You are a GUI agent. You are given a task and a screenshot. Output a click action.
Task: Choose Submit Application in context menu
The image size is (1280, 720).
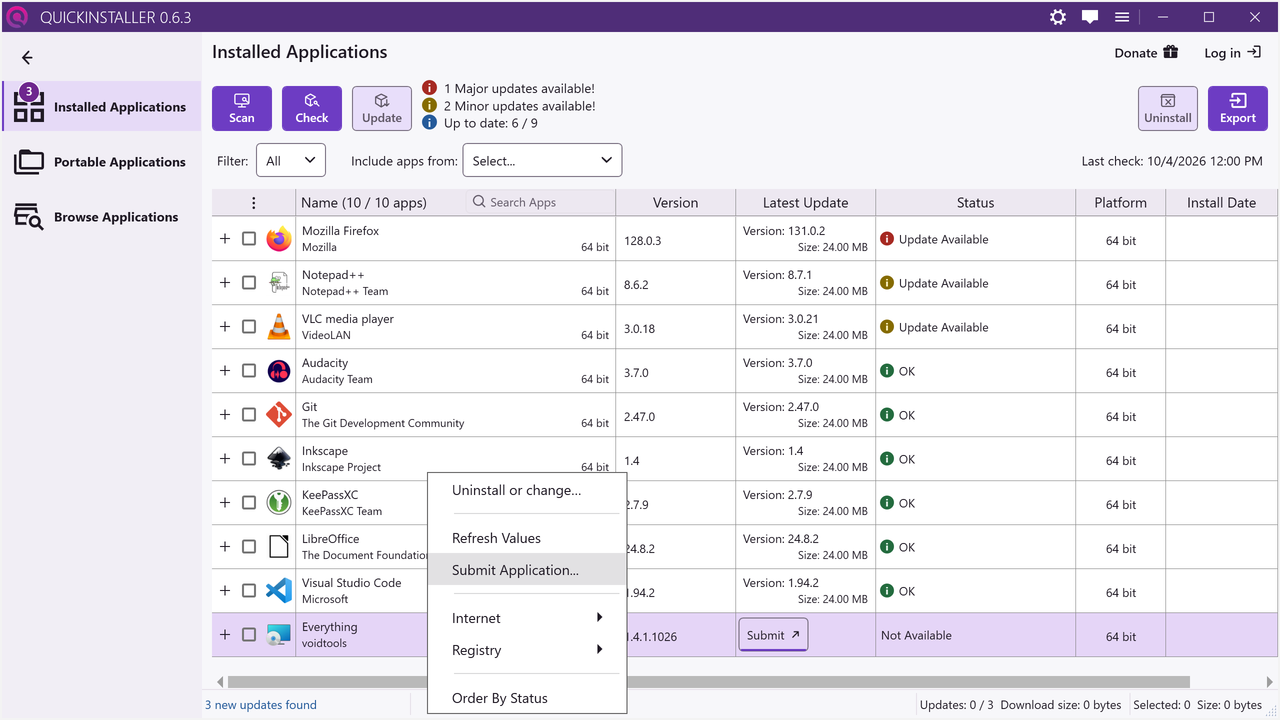click(x=527, y=570)
